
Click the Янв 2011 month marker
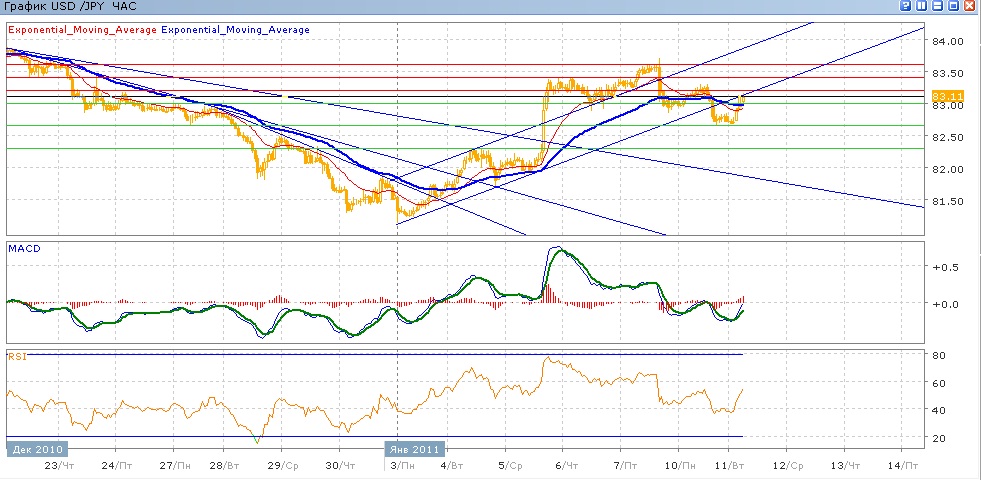(415, 449)
